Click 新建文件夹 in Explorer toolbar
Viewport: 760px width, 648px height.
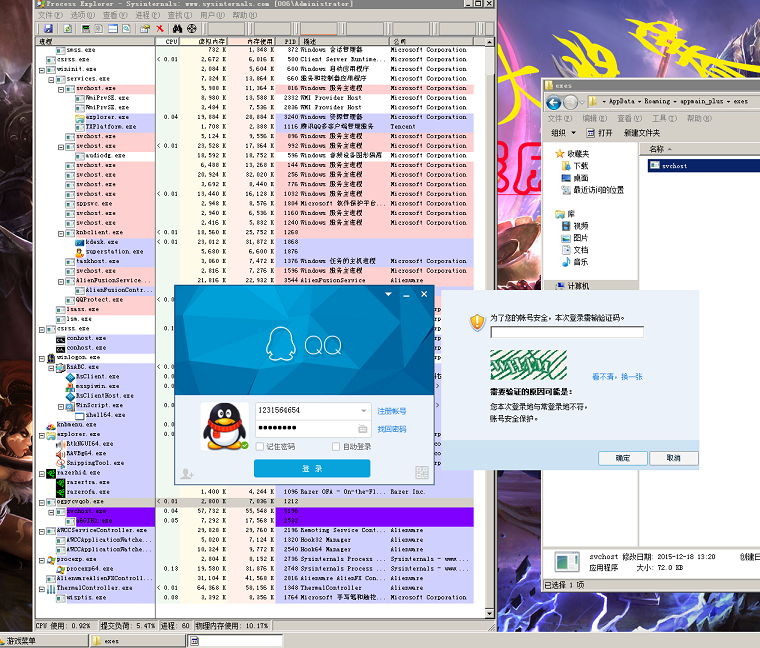coord(642,133)
